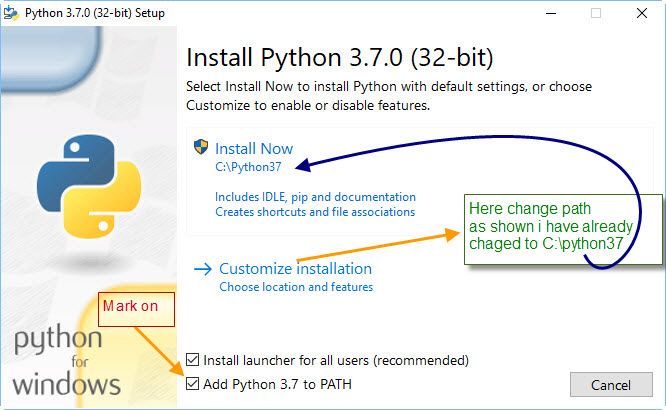The width and height of the screenshot is (666, 410).
Task: Click the python for windows branding text
Action: click(x=67, y=361)
